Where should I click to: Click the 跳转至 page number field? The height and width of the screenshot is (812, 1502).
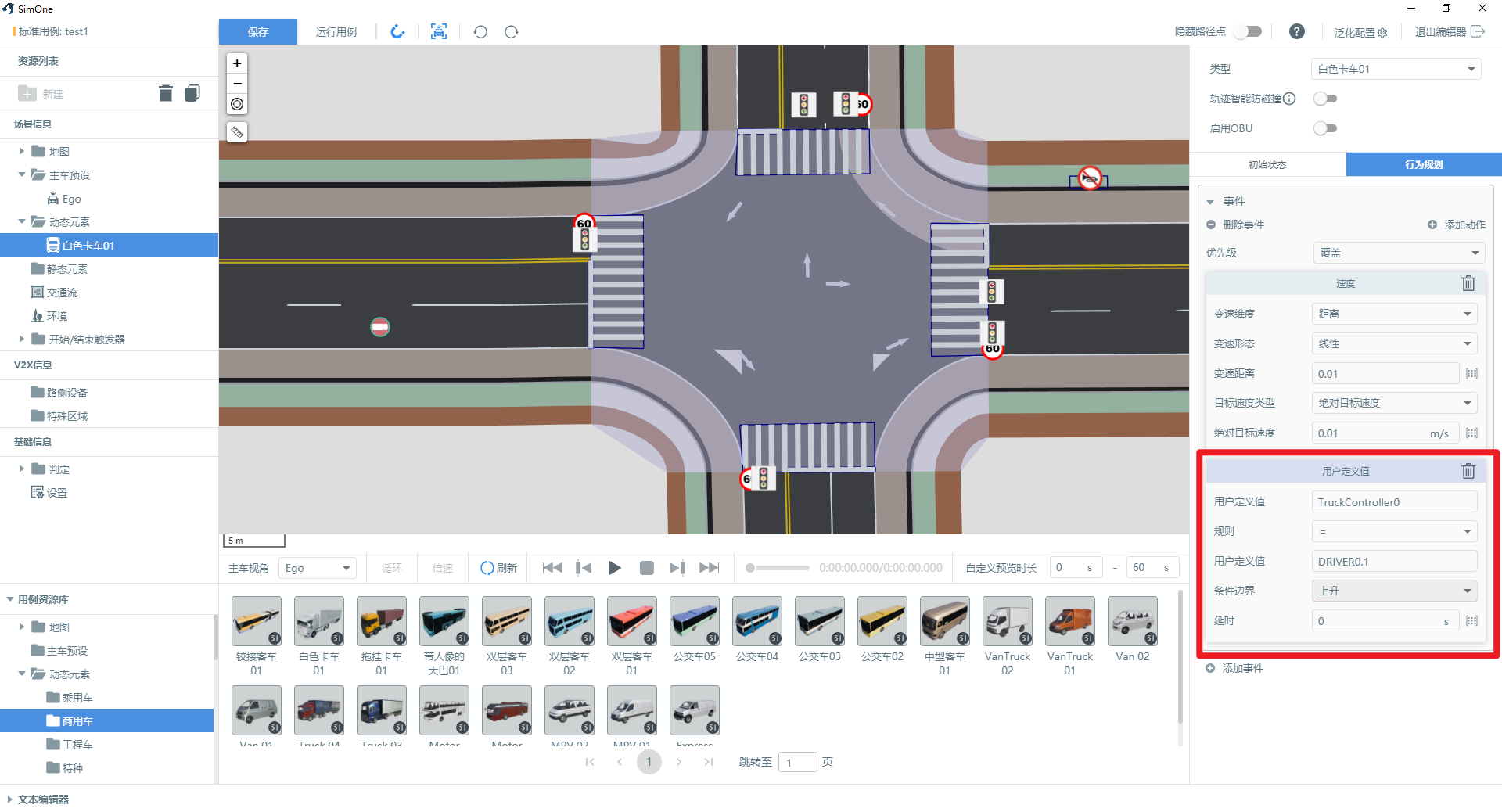pos(798,762)
